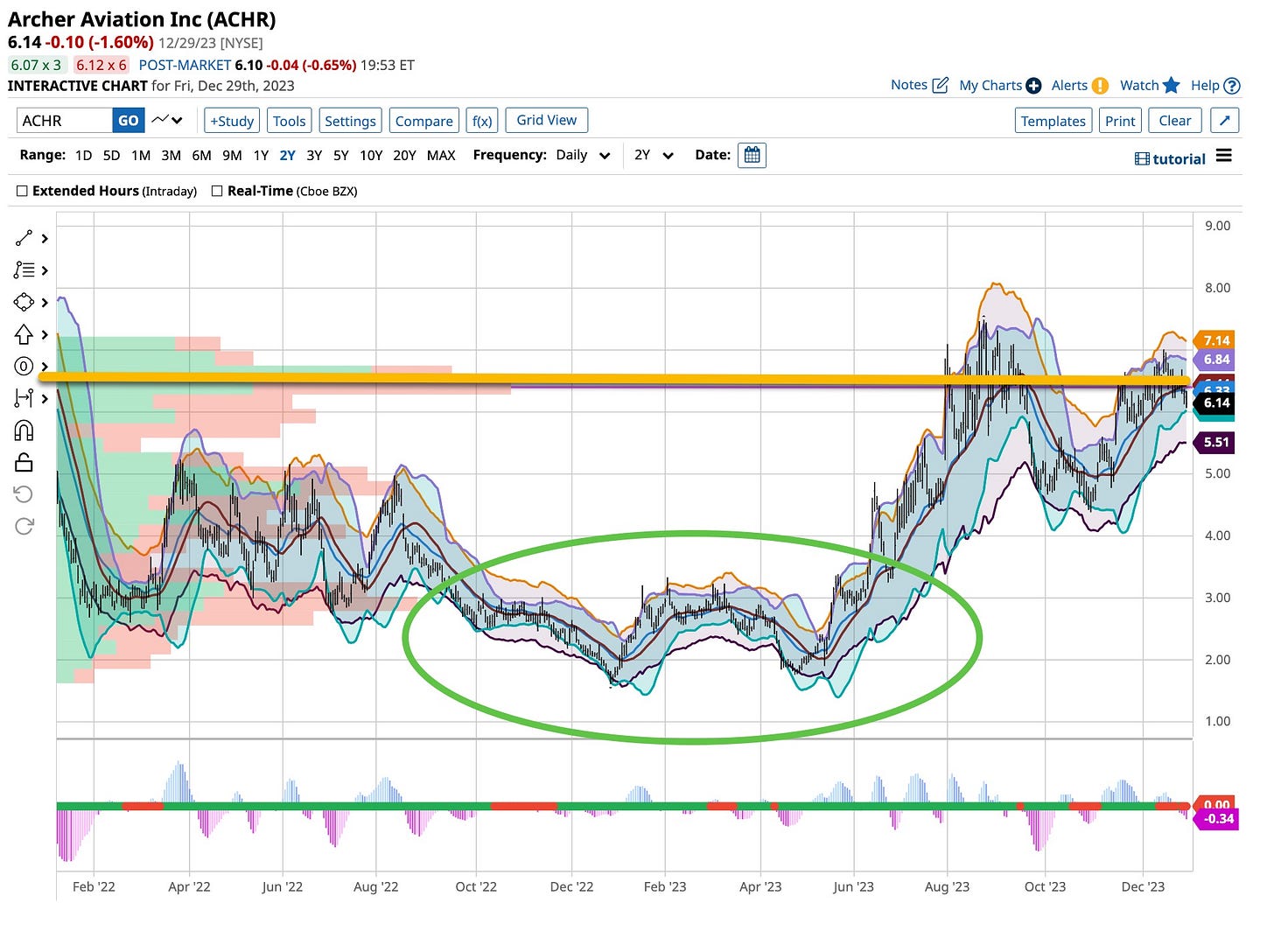Viewport: 1274px width, 952px height.
Task: Click the Notes pencil icon
Action: [941, 85]
